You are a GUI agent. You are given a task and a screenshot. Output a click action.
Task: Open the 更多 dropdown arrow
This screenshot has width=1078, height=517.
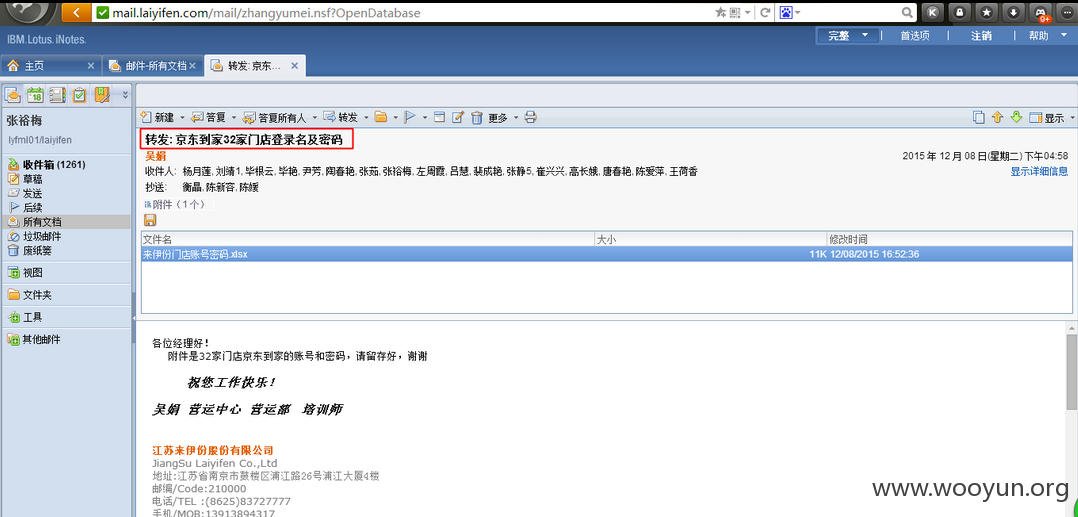(516, 118)
